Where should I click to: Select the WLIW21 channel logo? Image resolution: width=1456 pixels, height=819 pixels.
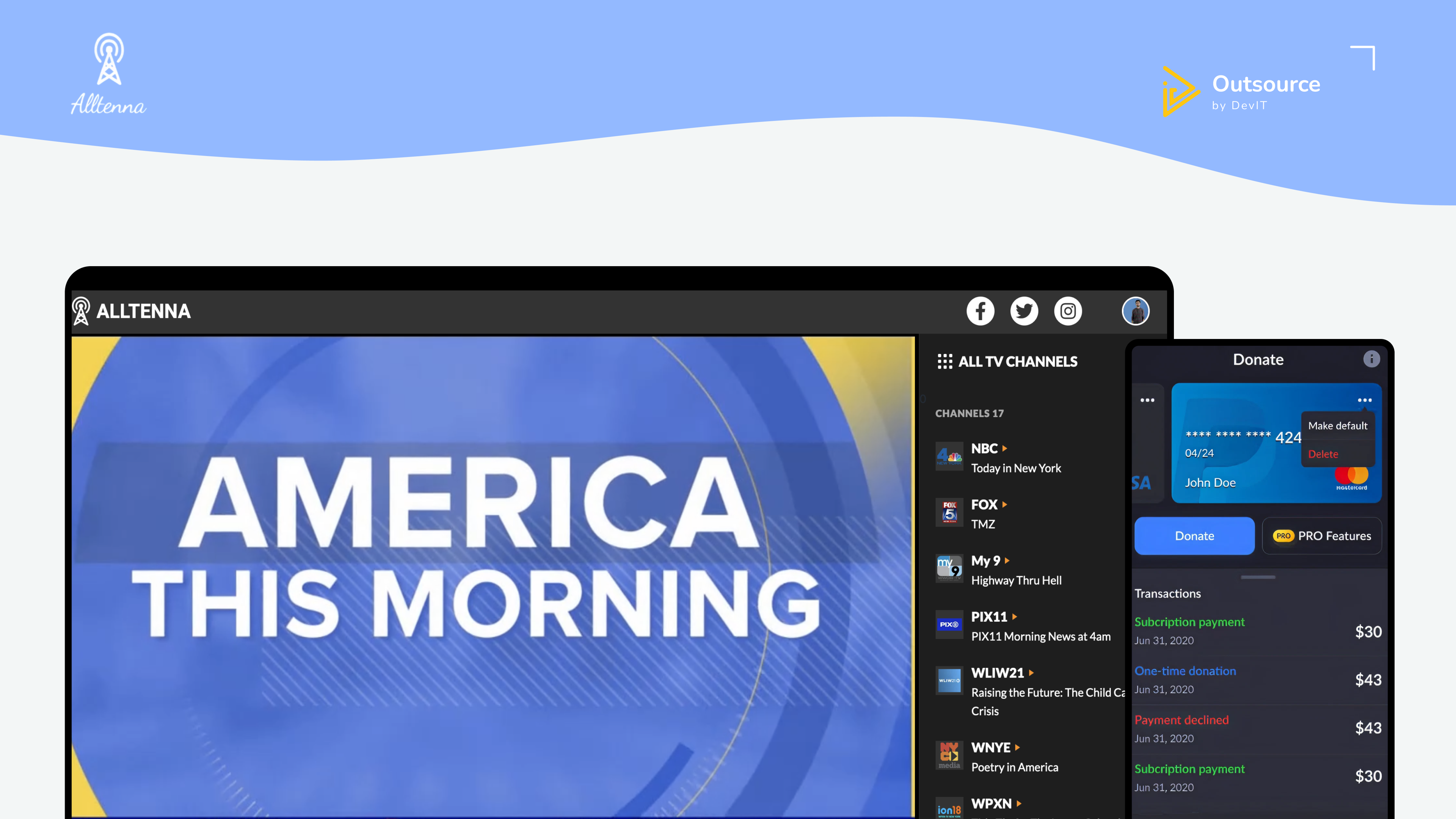pos(949,681)
